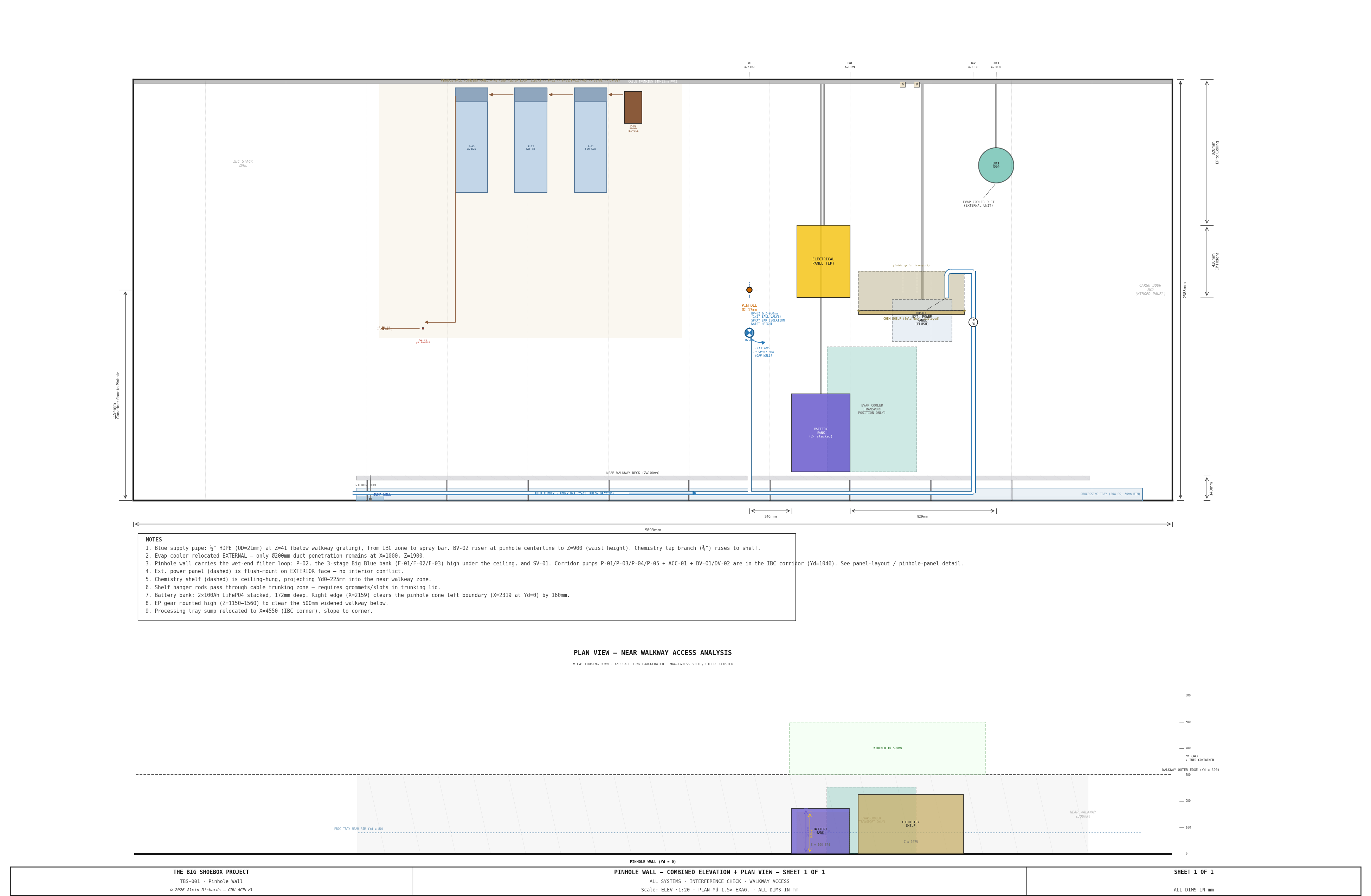
Task: Click the PROCESSING TRAY (304 SS, 50mm RIM) label
Action: (1109, 494)
